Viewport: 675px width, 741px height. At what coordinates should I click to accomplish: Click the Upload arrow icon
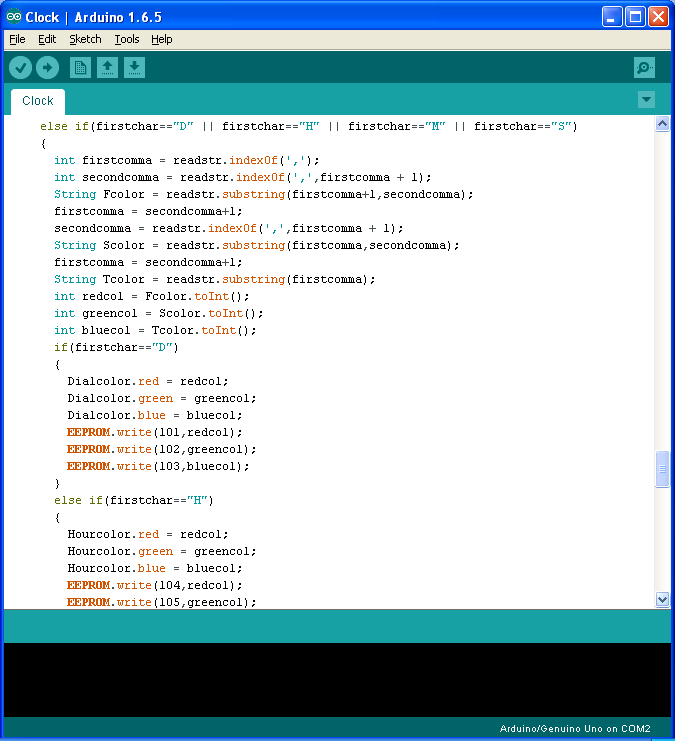pos(48,67)
